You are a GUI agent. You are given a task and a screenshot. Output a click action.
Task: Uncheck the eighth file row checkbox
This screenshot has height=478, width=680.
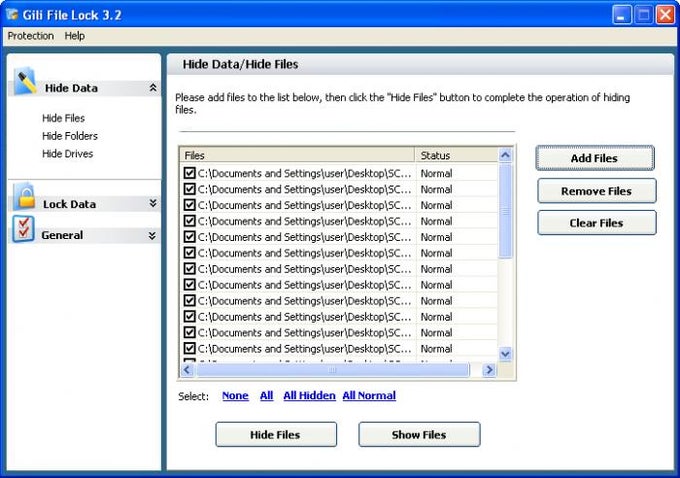[189, 285]
